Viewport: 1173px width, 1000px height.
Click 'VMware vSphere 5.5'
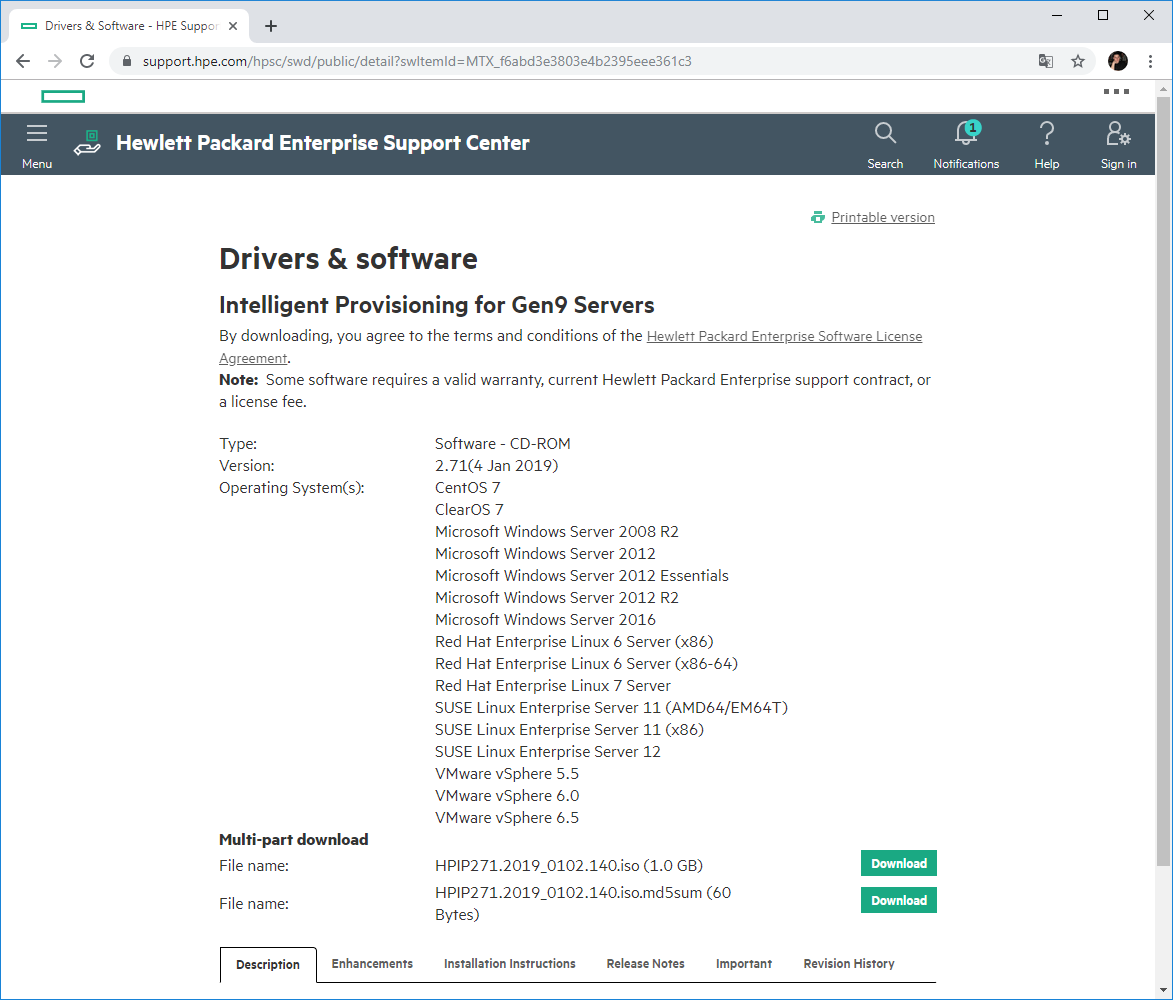tap(507, 774)
